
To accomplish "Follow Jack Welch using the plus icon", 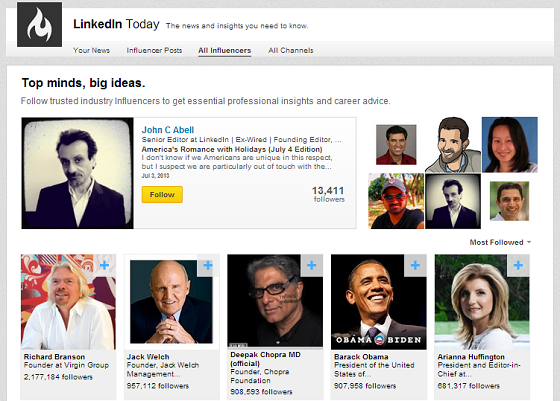I will pos(208,265).
